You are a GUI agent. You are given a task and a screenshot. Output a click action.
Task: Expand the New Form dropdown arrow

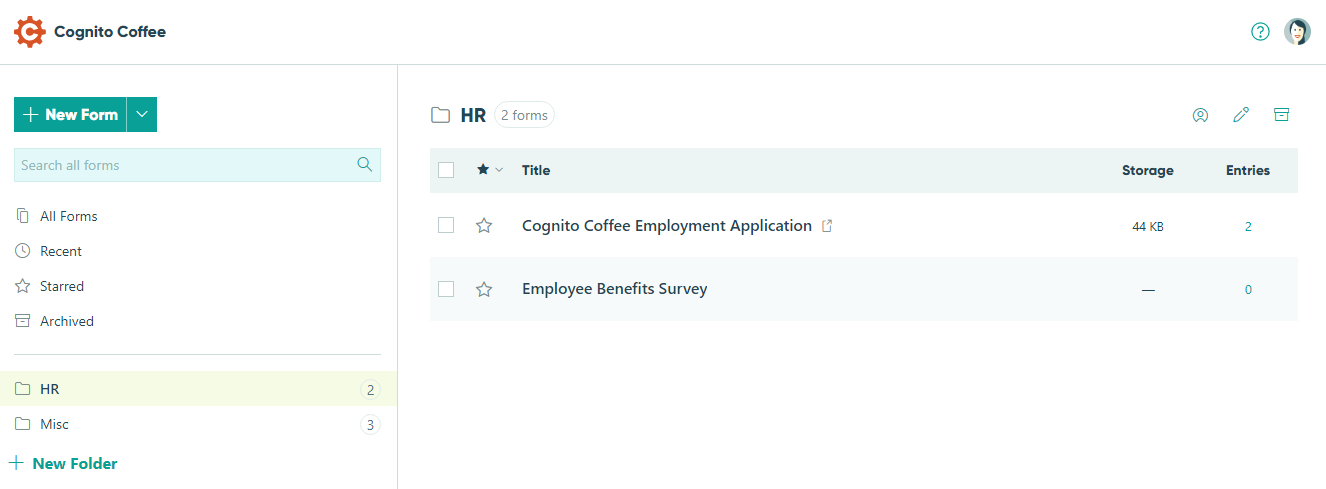tap(142, 115)
